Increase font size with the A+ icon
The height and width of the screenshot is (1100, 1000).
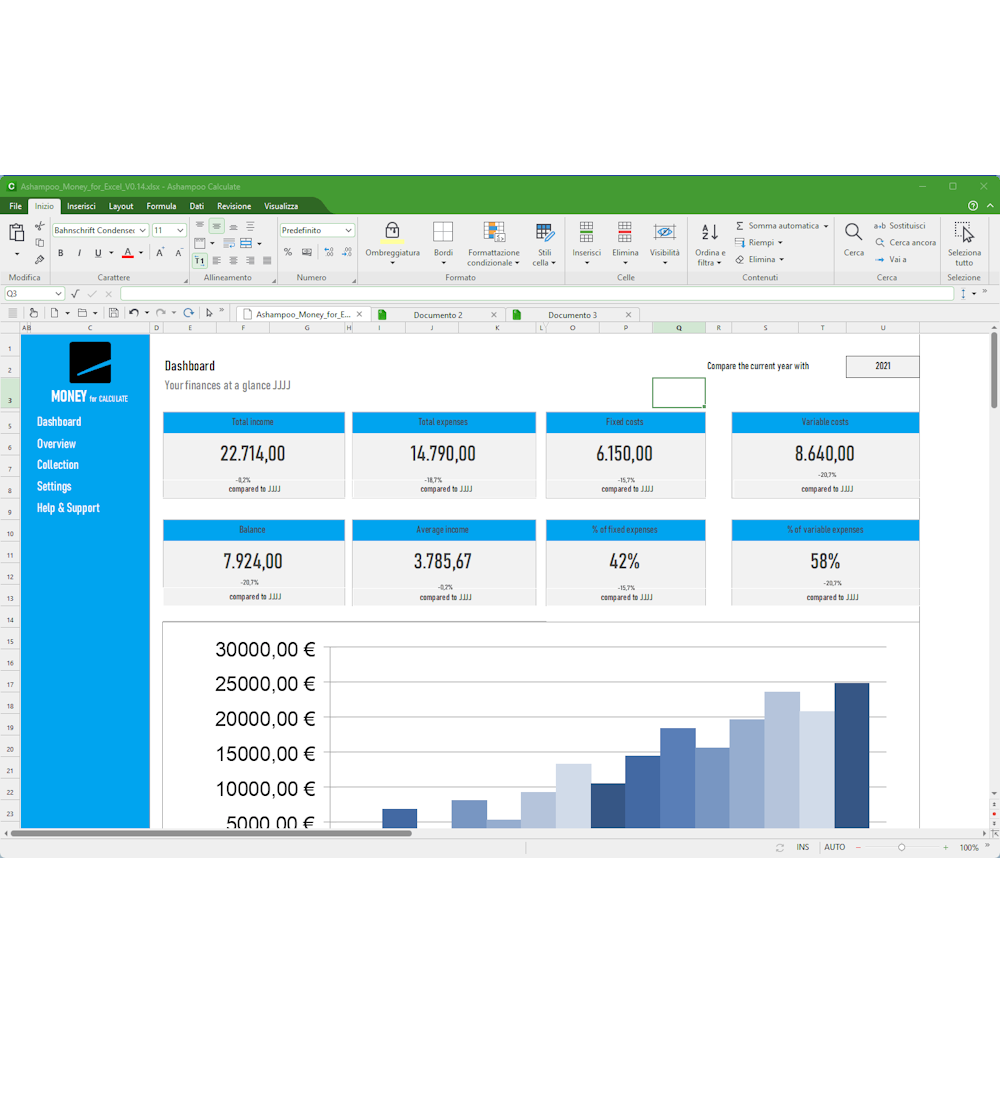(160, 253)
